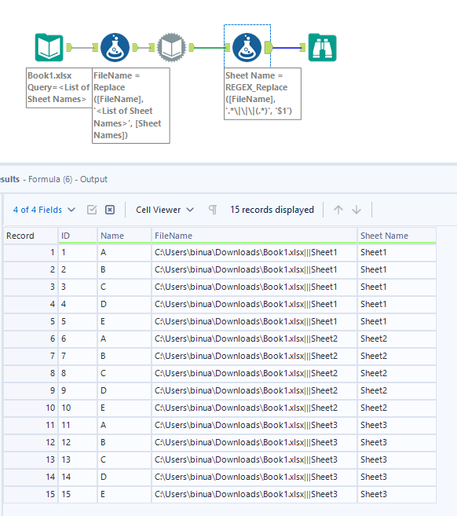Click the Name column header
The image size is (457, 516).
[124, 236]
